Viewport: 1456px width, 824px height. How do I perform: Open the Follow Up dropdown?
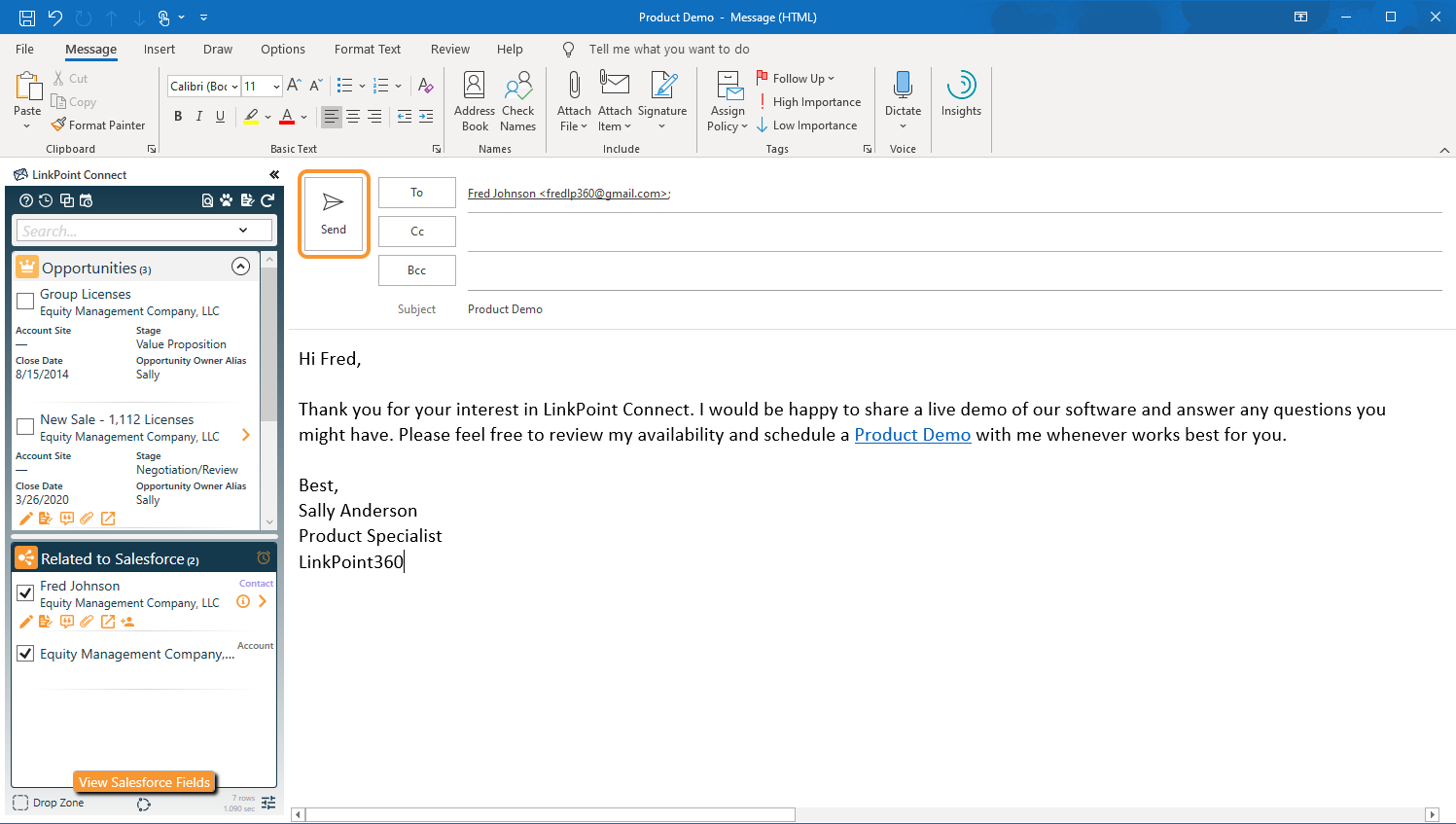[x=796, y=79]
